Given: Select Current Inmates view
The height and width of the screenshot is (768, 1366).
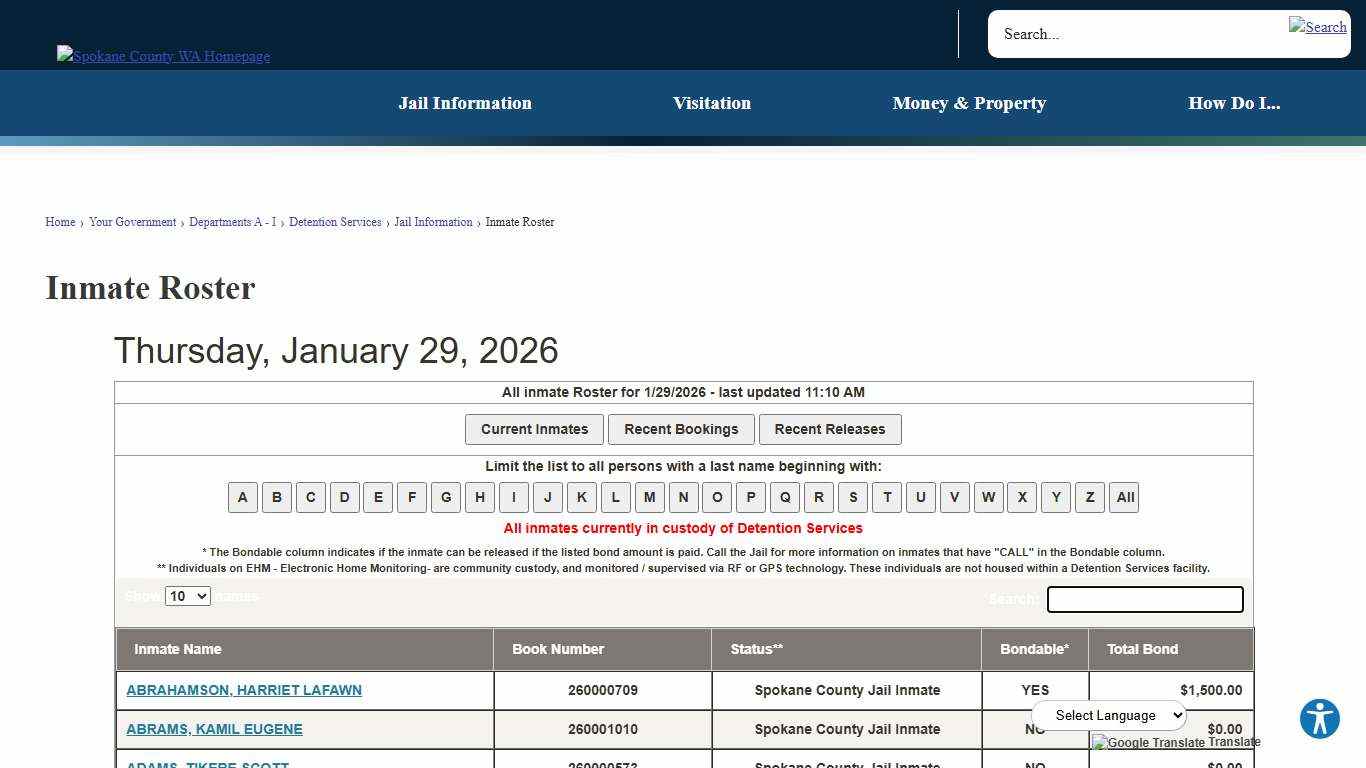Looking at the screenshot, I should [x=534, y=429].
